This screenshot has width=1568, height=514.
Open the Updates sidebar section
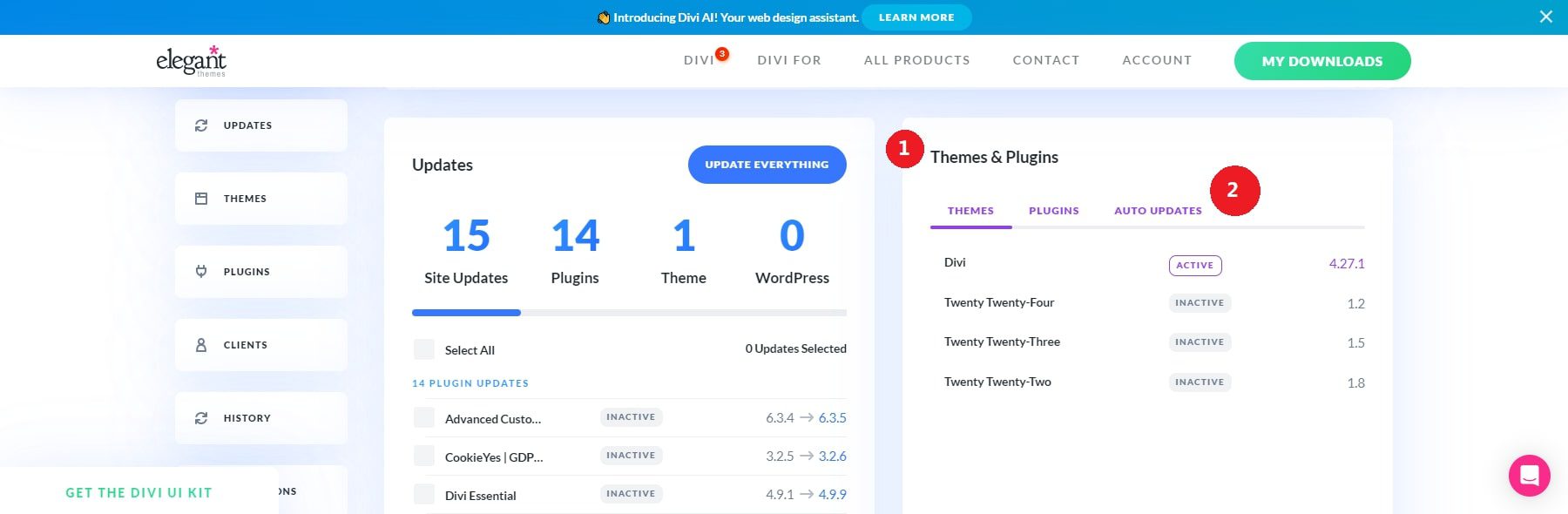(261, 125)
